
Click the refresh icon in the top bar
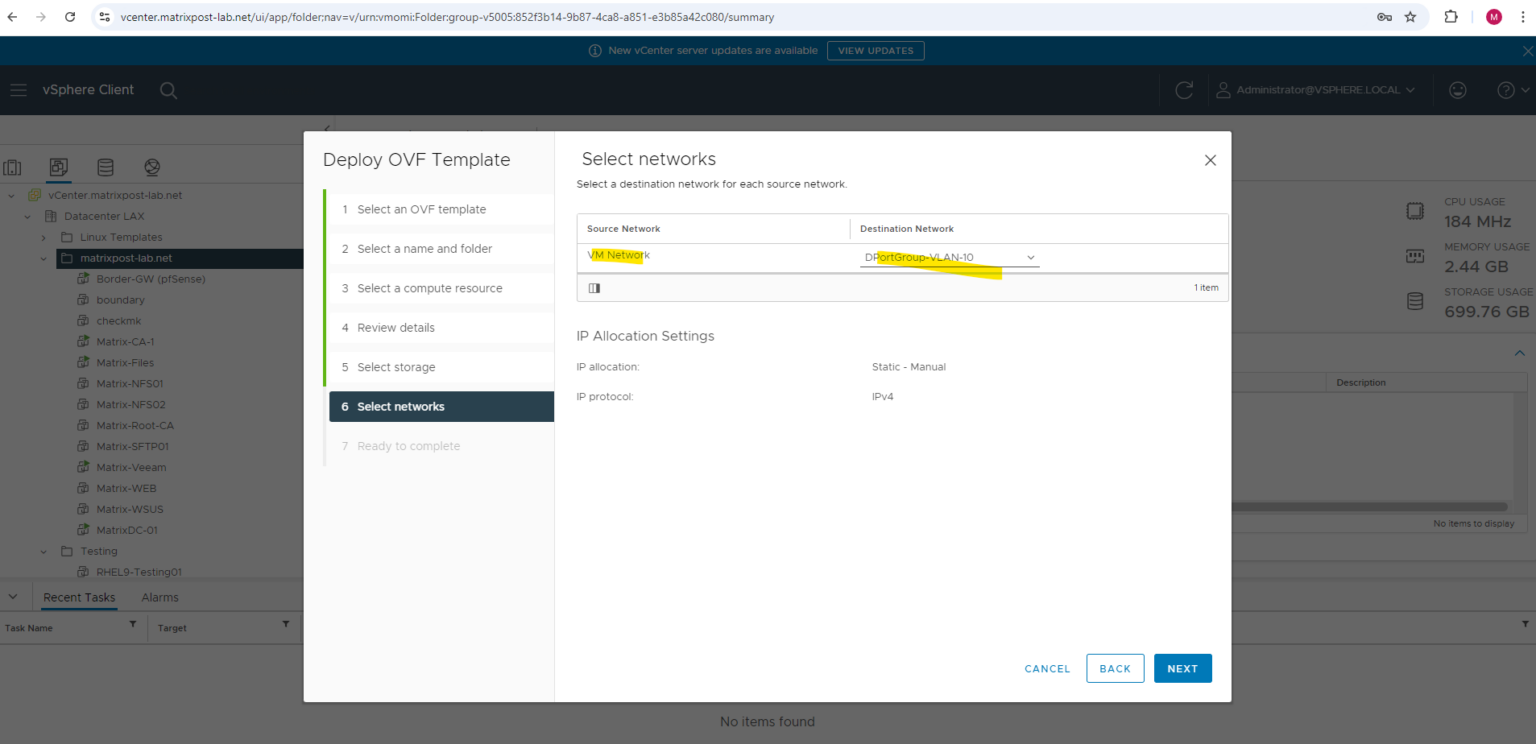(1184, 90)
